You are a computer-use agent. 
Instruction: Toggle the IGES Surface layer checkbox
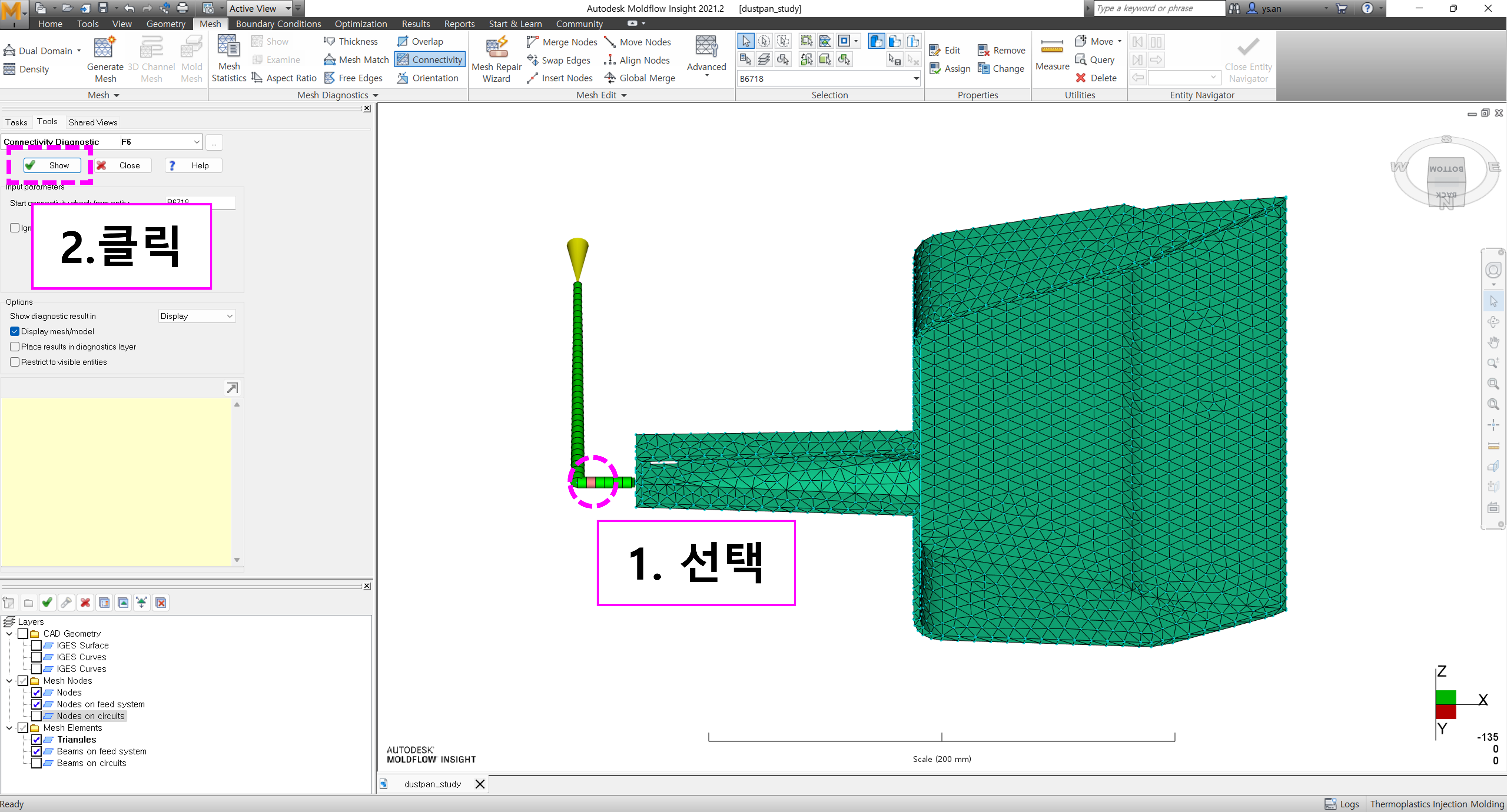[x=36, y=645]
